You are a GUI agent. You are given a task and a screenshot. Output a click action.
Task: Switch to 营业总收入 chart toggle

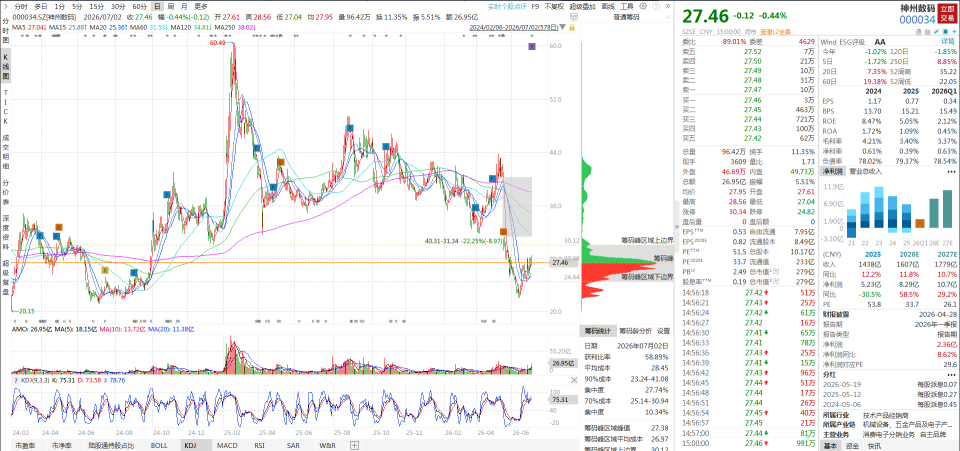tap(865, 171)
